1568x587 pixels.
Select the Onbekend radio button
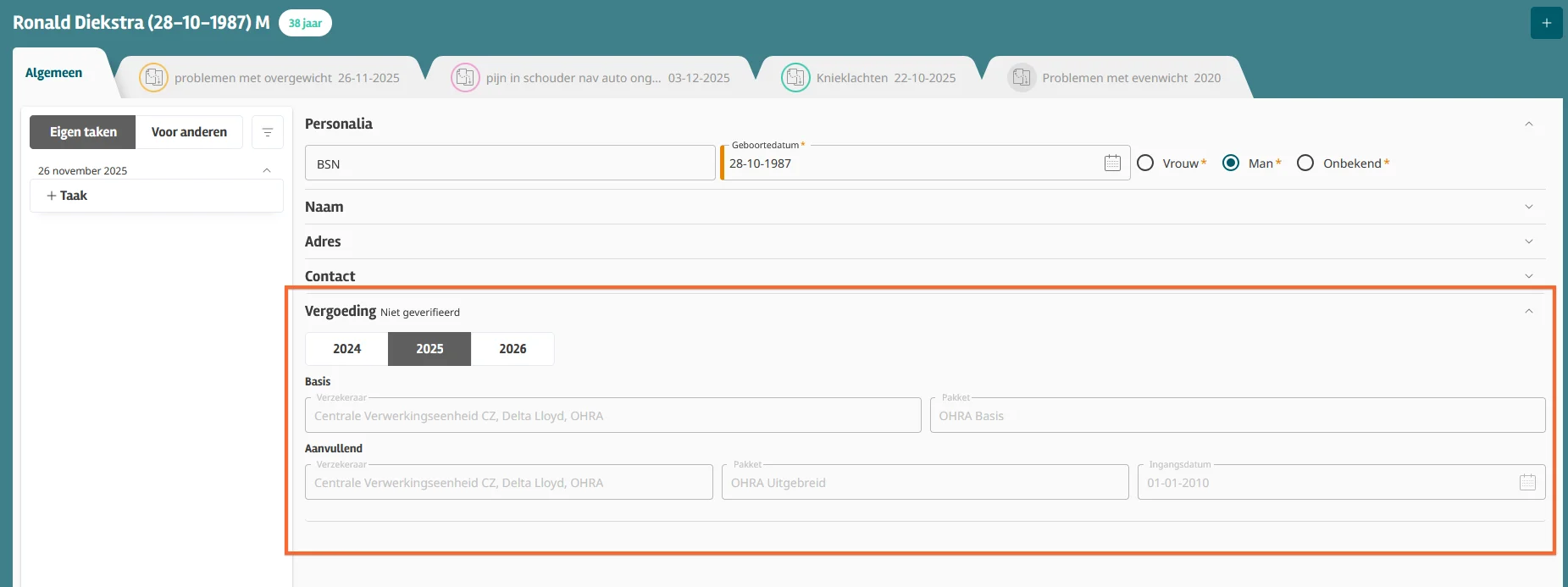(x=1305, y=163)
